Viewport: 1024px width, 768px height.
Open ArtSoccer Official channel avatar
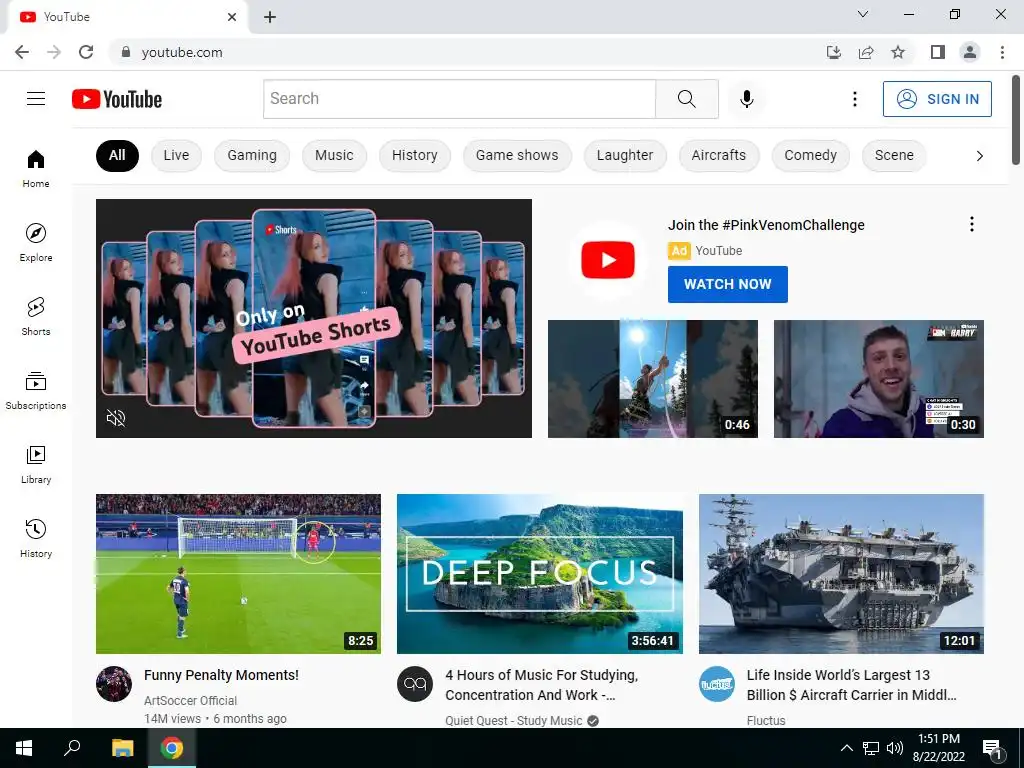click(114, 684)
